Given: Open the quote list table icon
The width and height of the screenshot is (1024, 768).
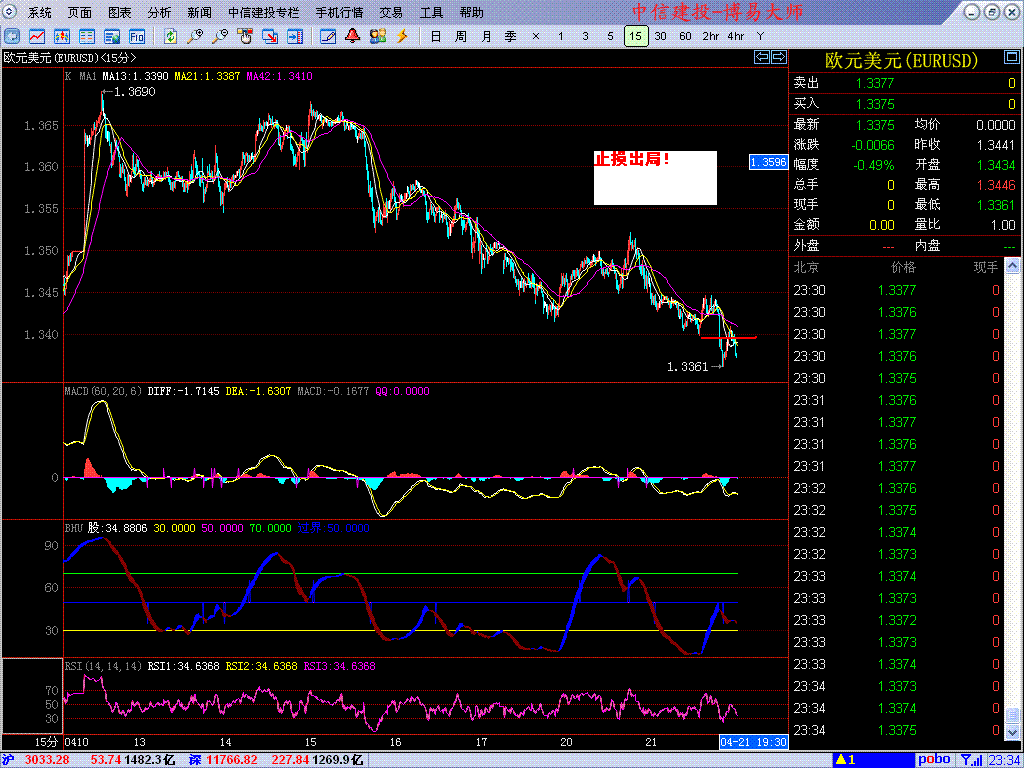Looking at the screenshot, I should pos(87,36).
